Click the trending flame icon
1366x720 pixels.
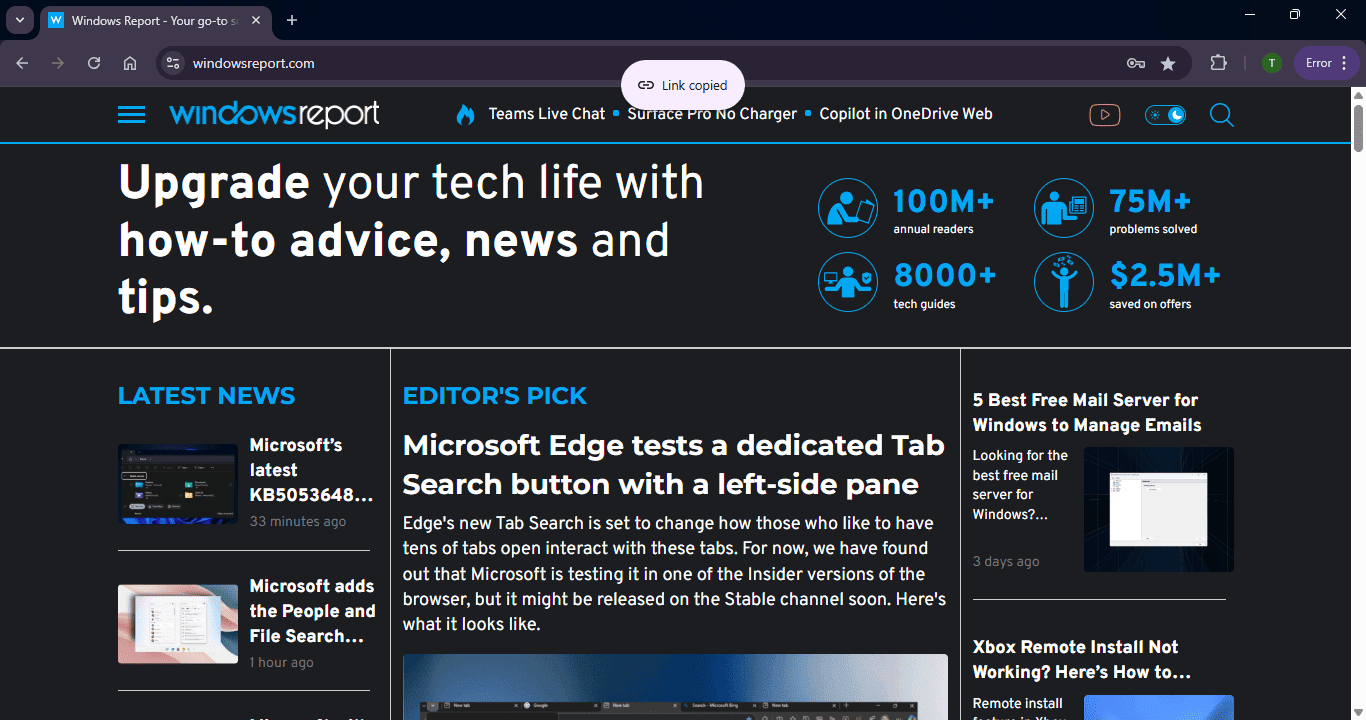pyautogui.click(x=465, y=114)
